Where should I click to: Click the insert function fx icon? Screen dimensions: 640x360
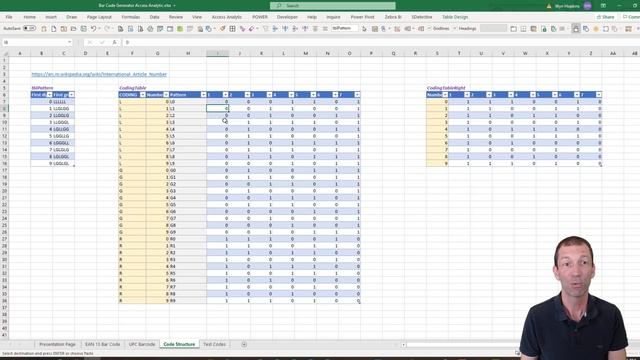coord(114,42)
